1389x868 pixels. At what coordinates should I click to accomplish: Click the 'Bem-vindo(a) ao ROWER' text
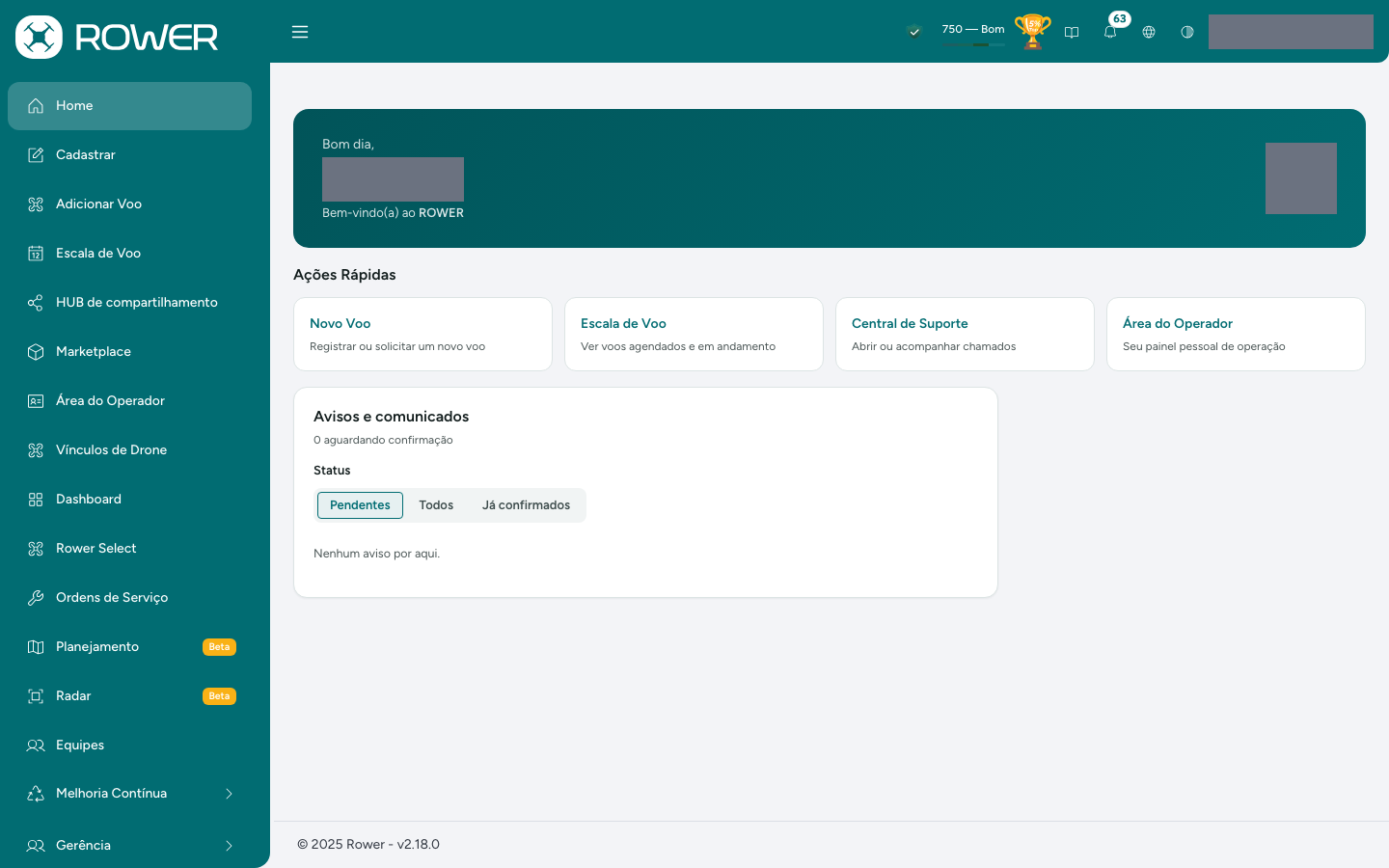point(393,213)
